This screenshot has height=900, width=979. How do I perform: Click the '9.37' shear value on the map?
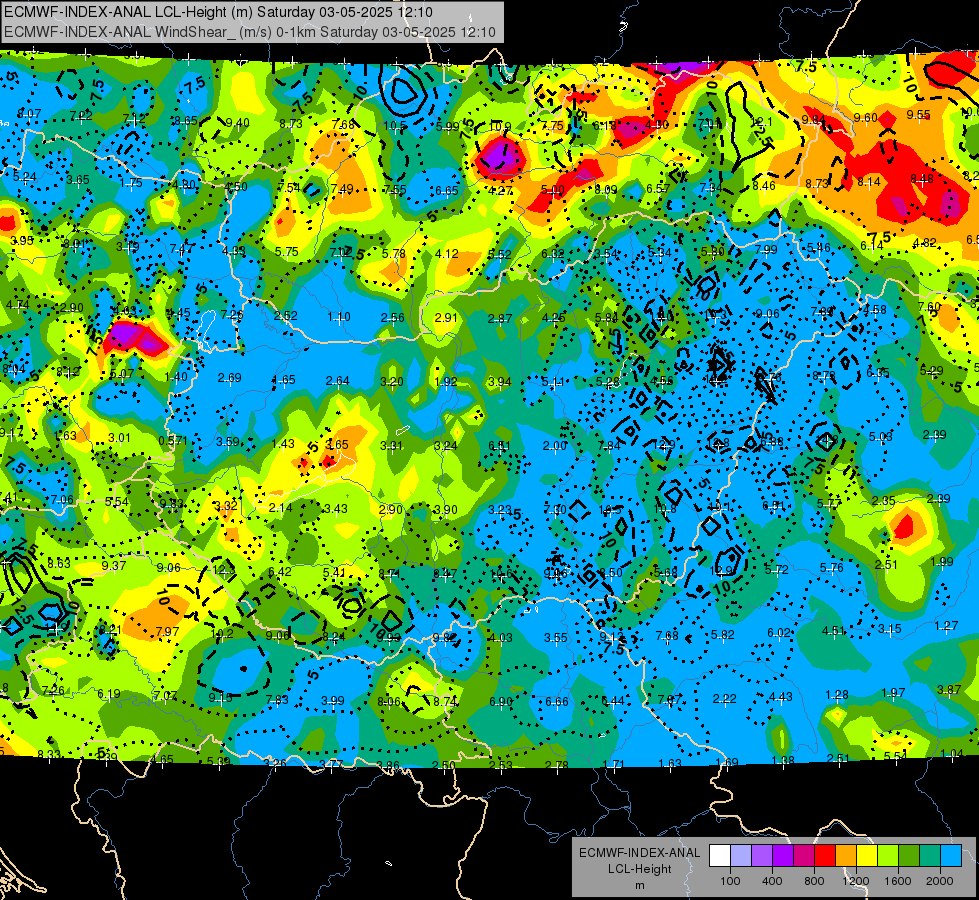pos(114,565)
